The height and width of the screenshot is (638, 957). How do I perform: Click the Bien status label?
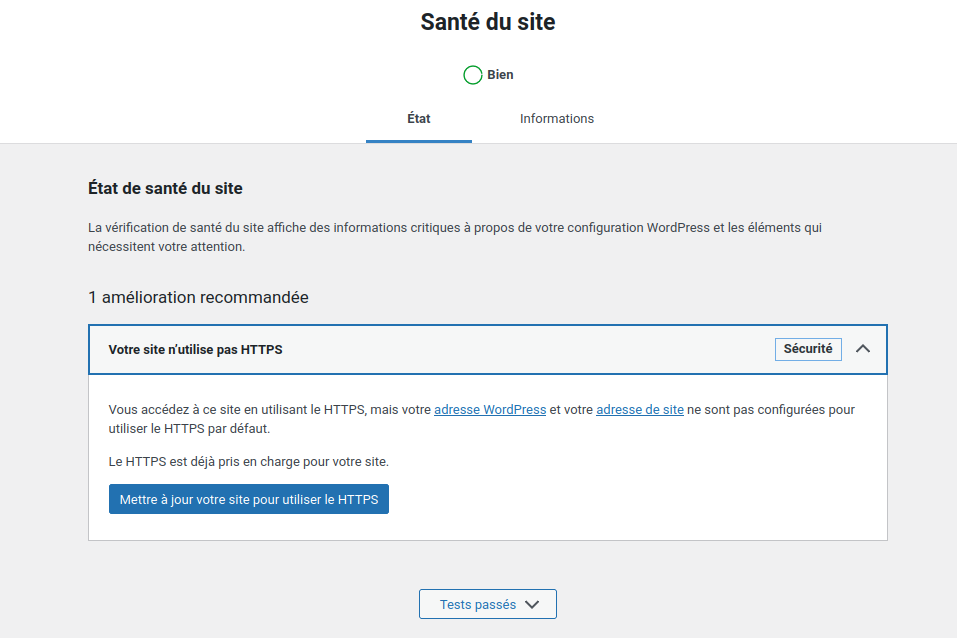(x=500, y=75)
